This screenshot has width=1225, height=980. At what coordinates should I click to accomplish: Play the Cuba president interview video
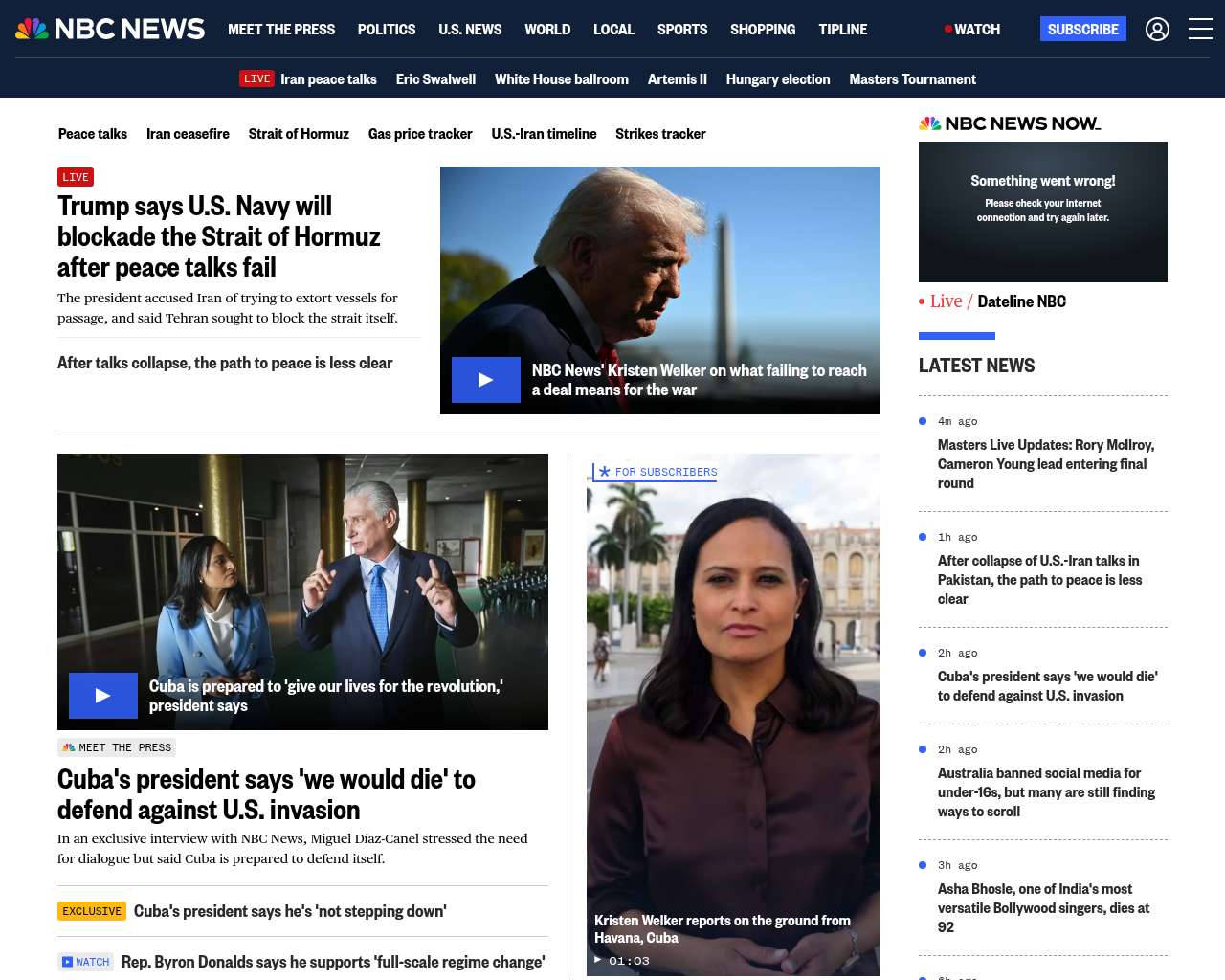[x=103, y=696]
